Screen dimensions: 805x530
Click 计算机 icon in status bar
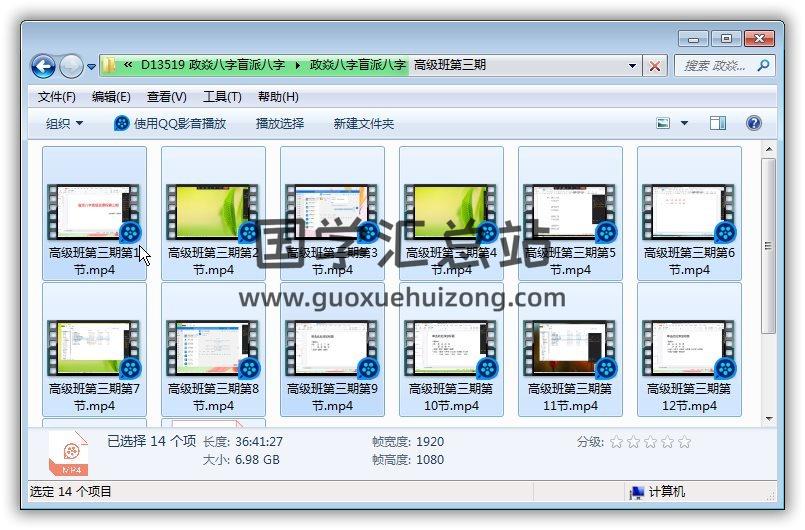tap(637, 492)
